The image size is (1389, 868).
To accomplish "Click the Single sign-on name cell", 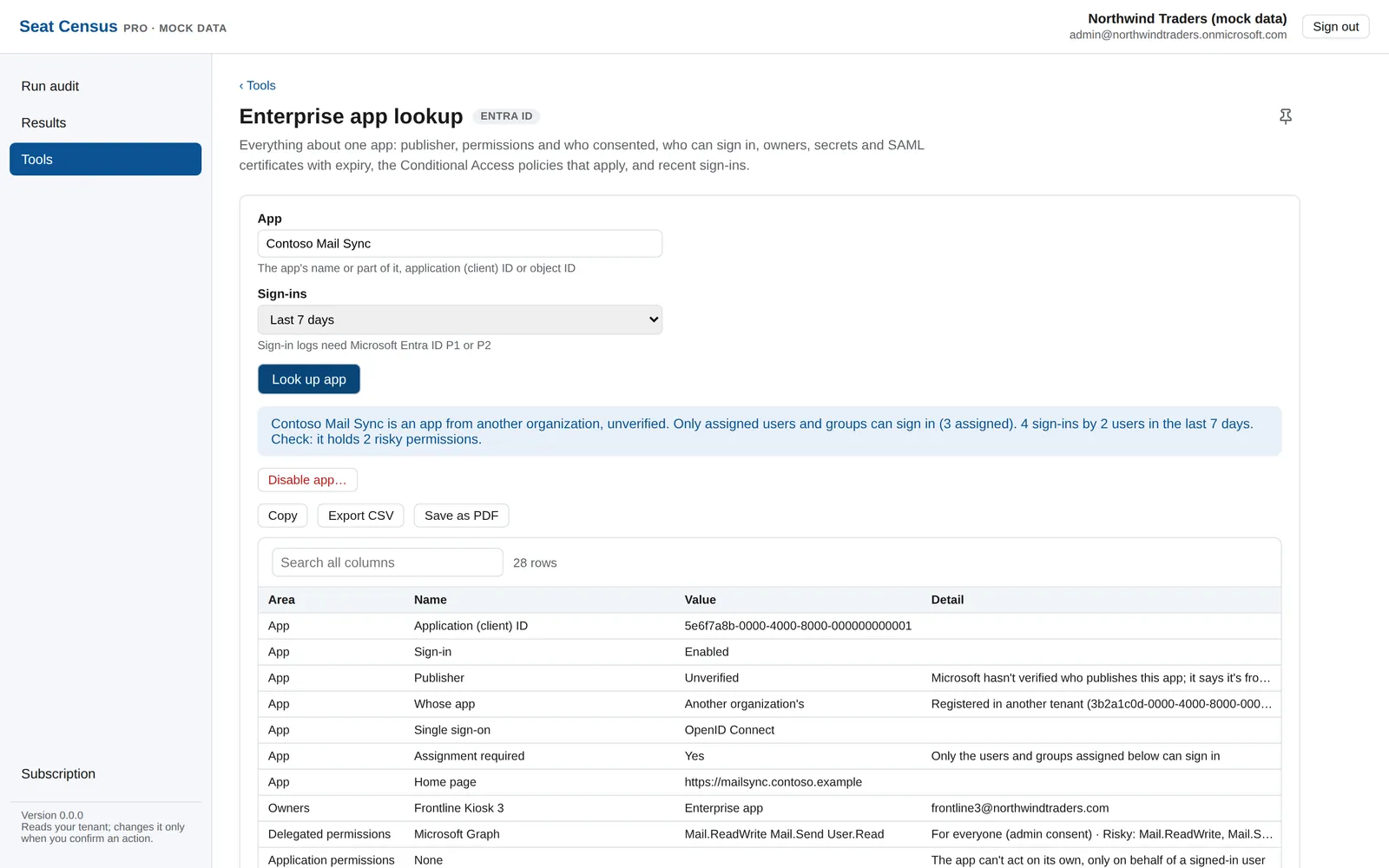I will (451, 730).
